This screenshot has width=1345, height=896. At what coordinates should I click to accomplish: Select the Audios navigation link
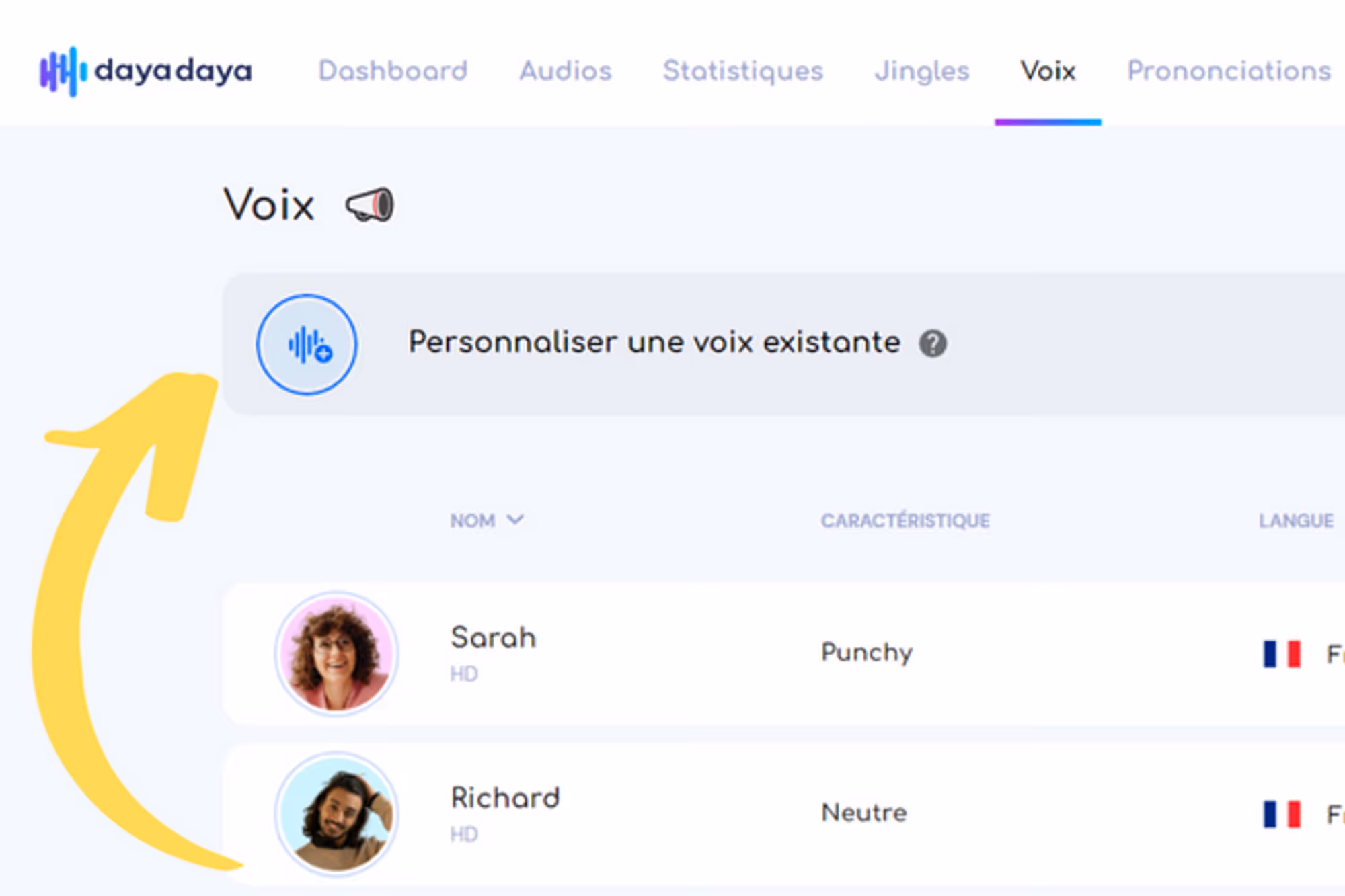(566, 71)
